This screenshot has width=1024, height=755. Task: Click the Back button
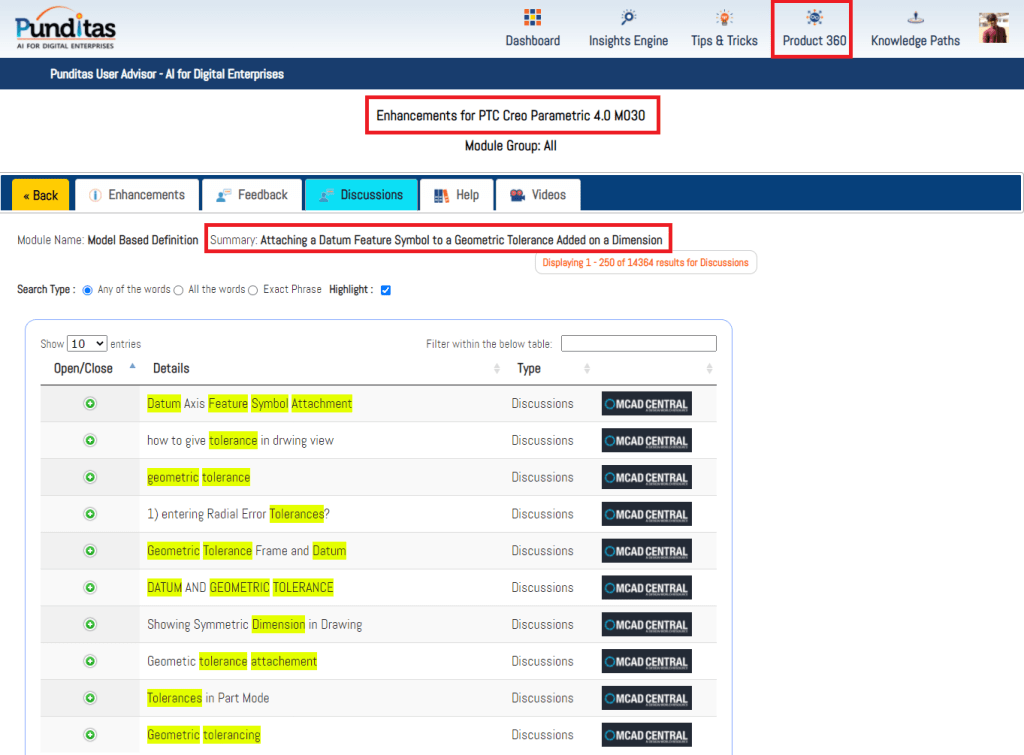coord(41,195)
